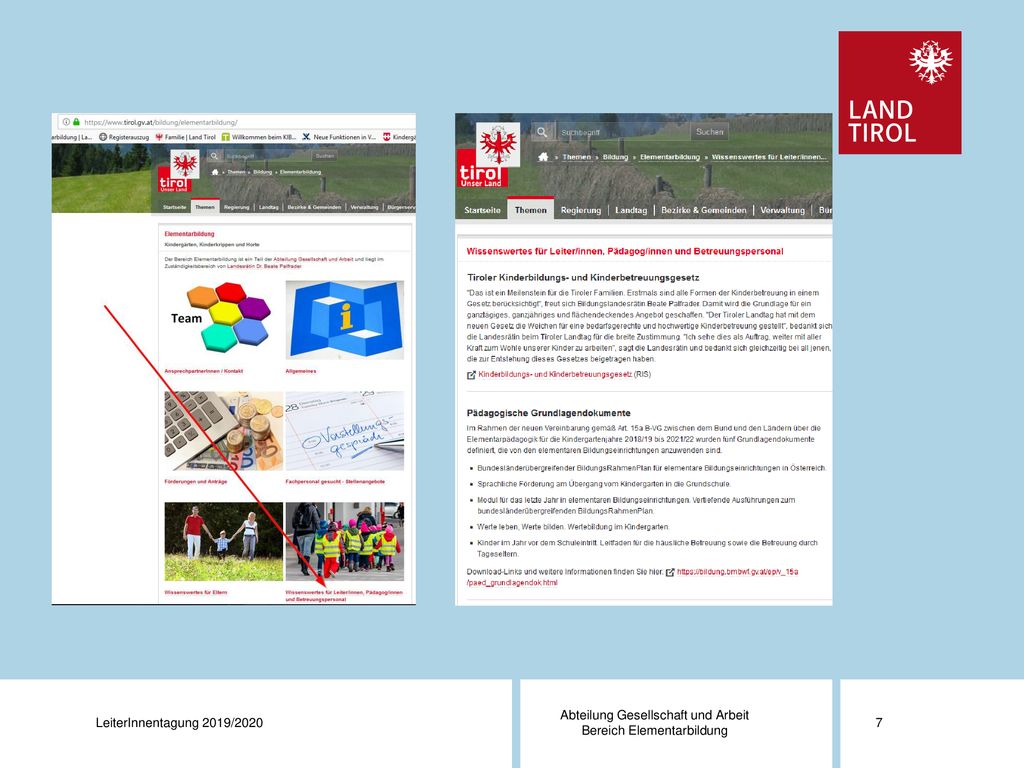Click the red Elementarbildung heading
Screen dimensions: 1024x768
(x=189, y=234)
